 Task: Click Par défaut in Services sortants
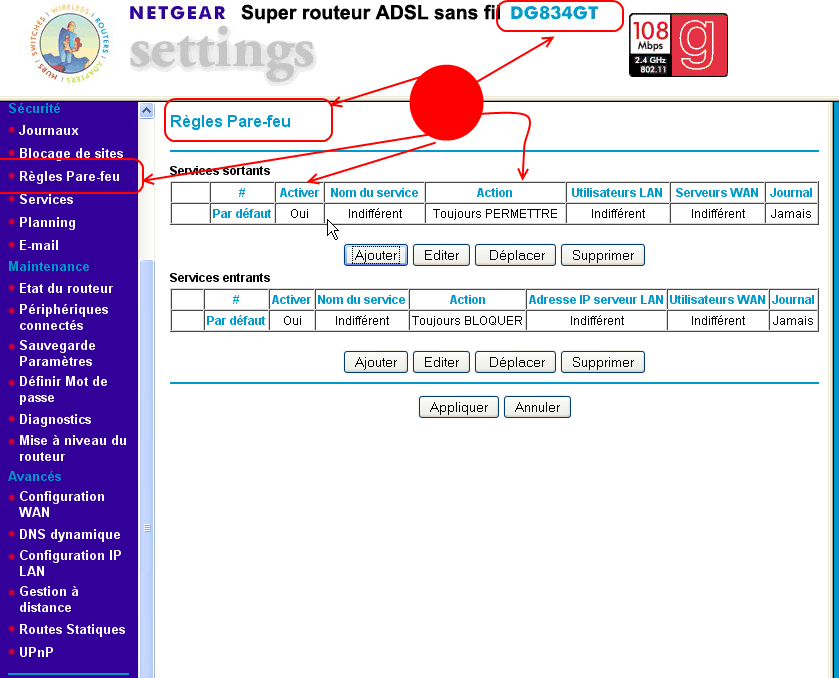pyautogui.click(x=241, y=214)
